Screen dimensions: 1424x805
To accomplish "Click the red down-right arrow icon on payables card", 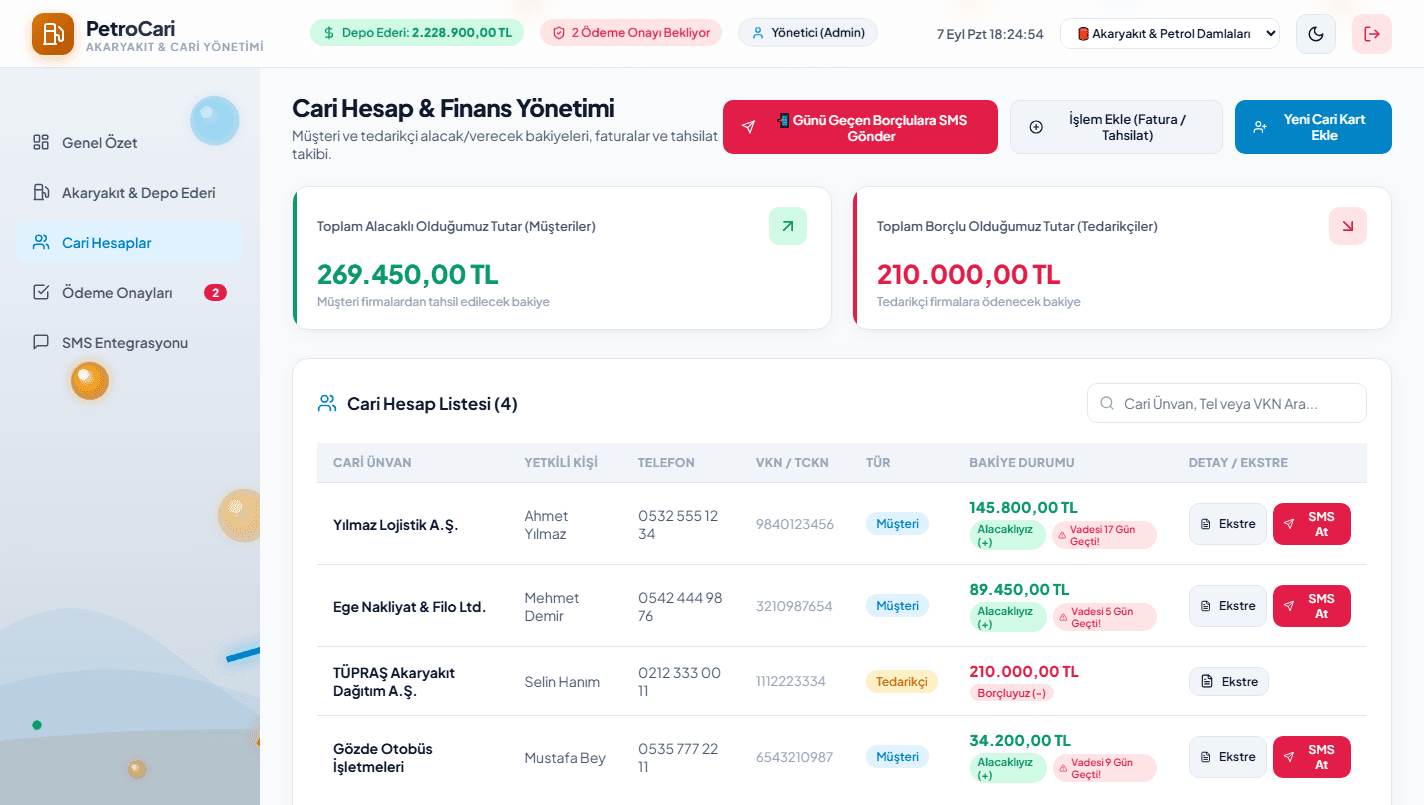I will click(1348, 226).
